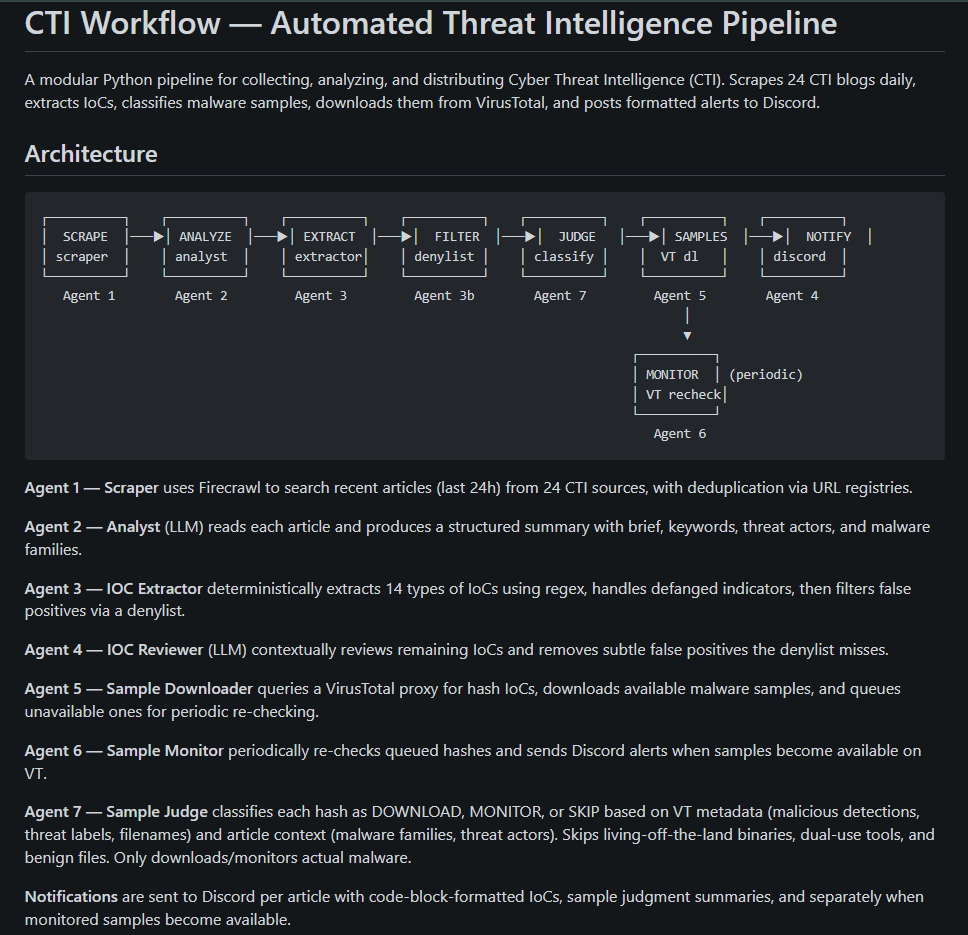Click the bold 'Agent 6 — Sample Monitor' text
The image size is (968, 935).
coord(124,750)
